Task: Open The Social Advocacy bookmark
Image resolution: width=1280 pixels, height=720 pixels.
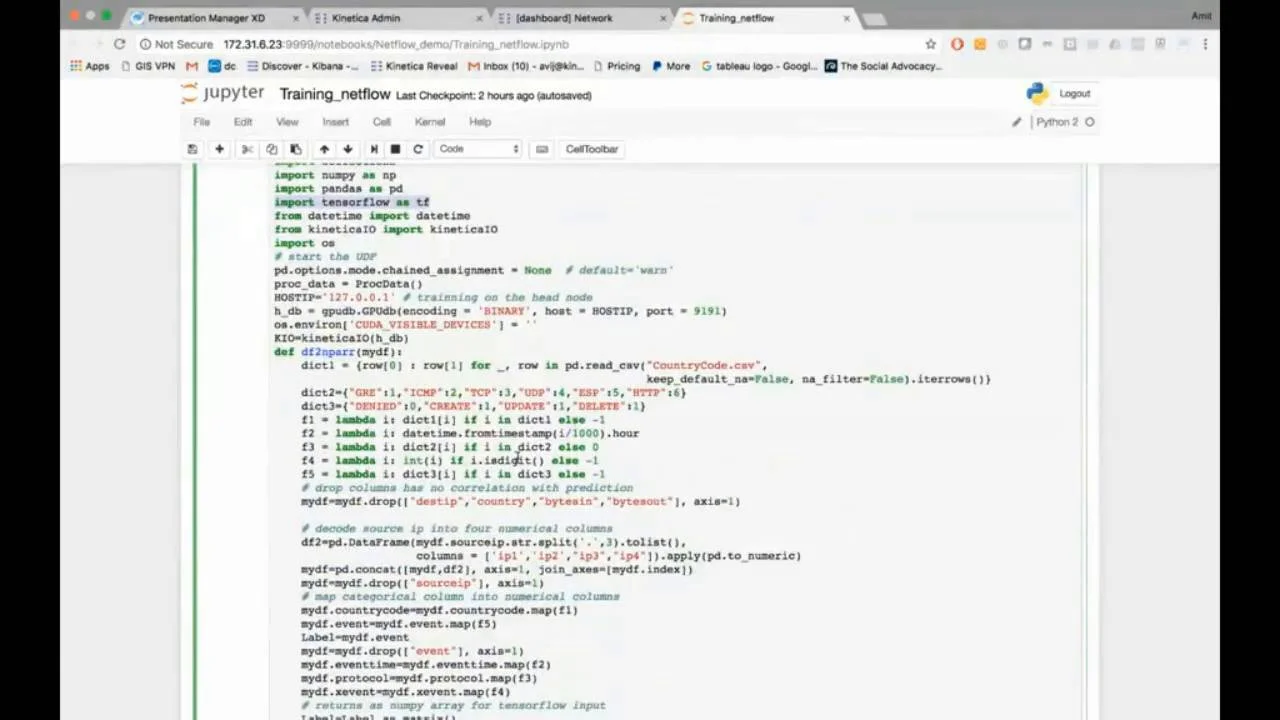Action: (883, 66)
